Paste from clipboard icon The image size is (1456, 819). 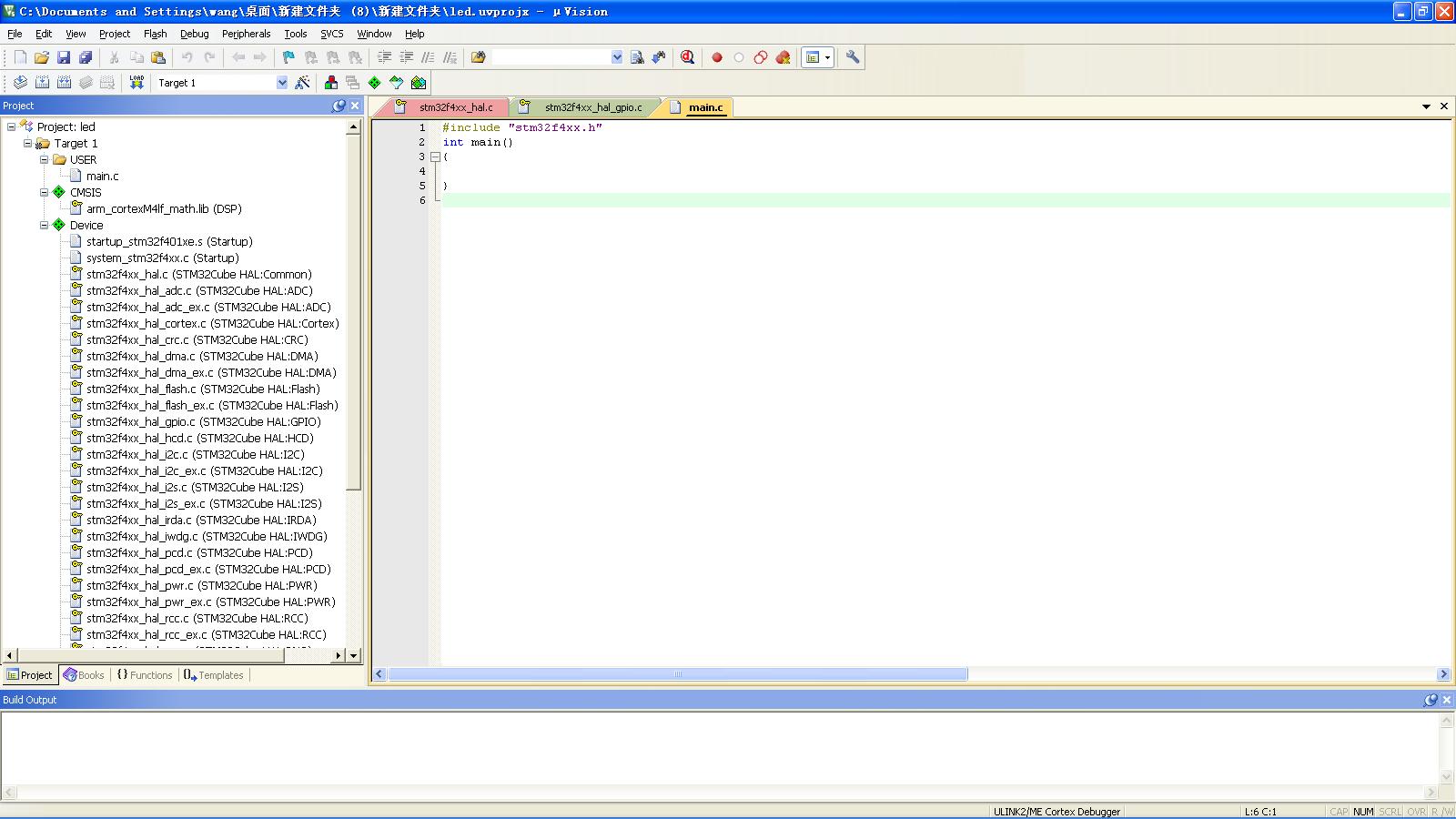[x=158, y=57]
